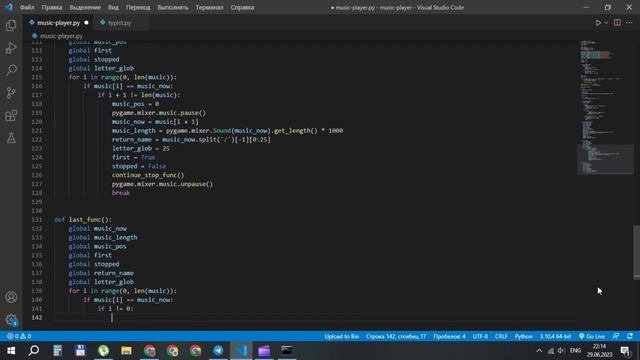Open the Справка menu

(x=242, y=7)
